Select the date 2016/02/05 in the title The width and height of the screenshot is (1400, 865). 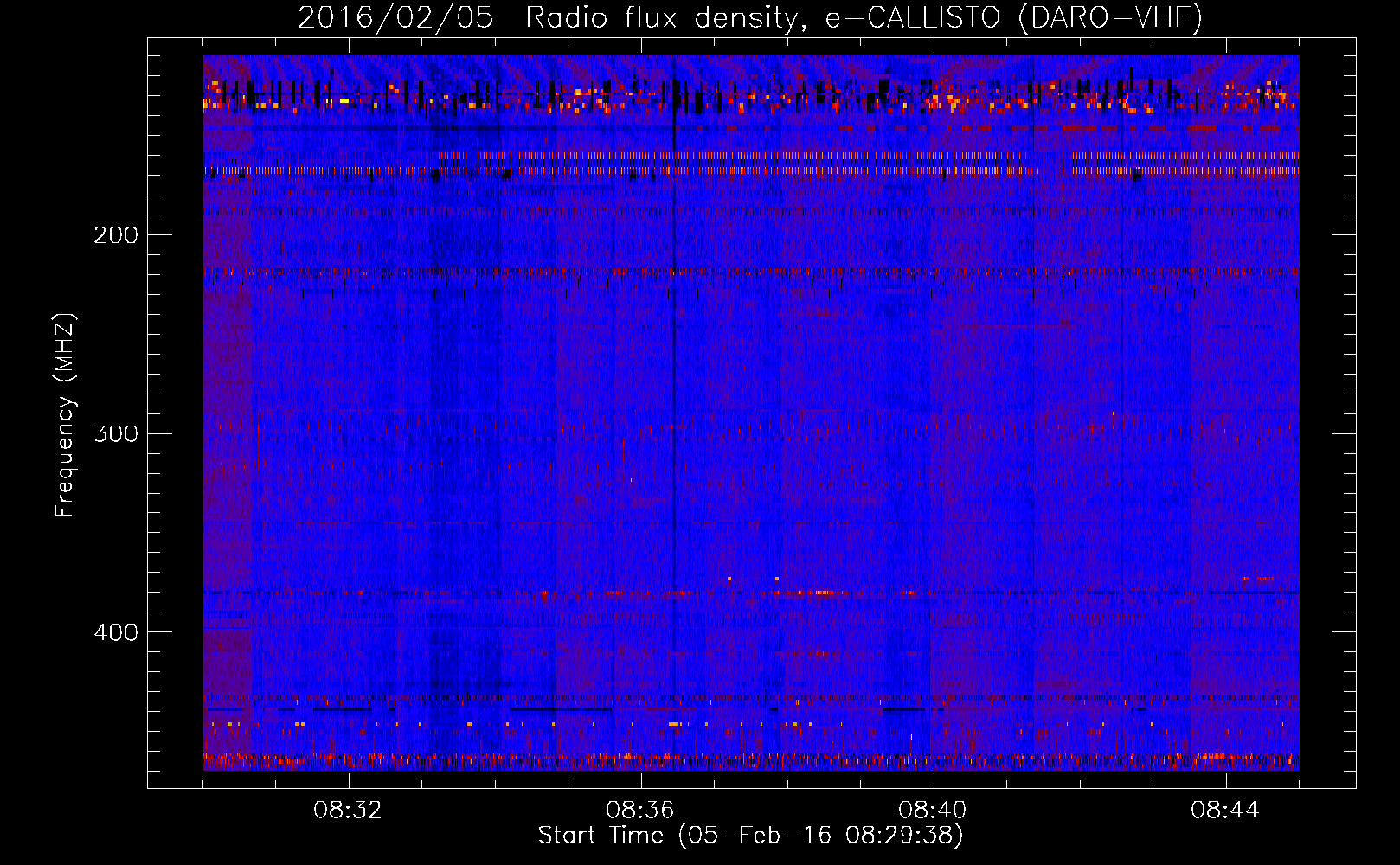click(395, 17)
